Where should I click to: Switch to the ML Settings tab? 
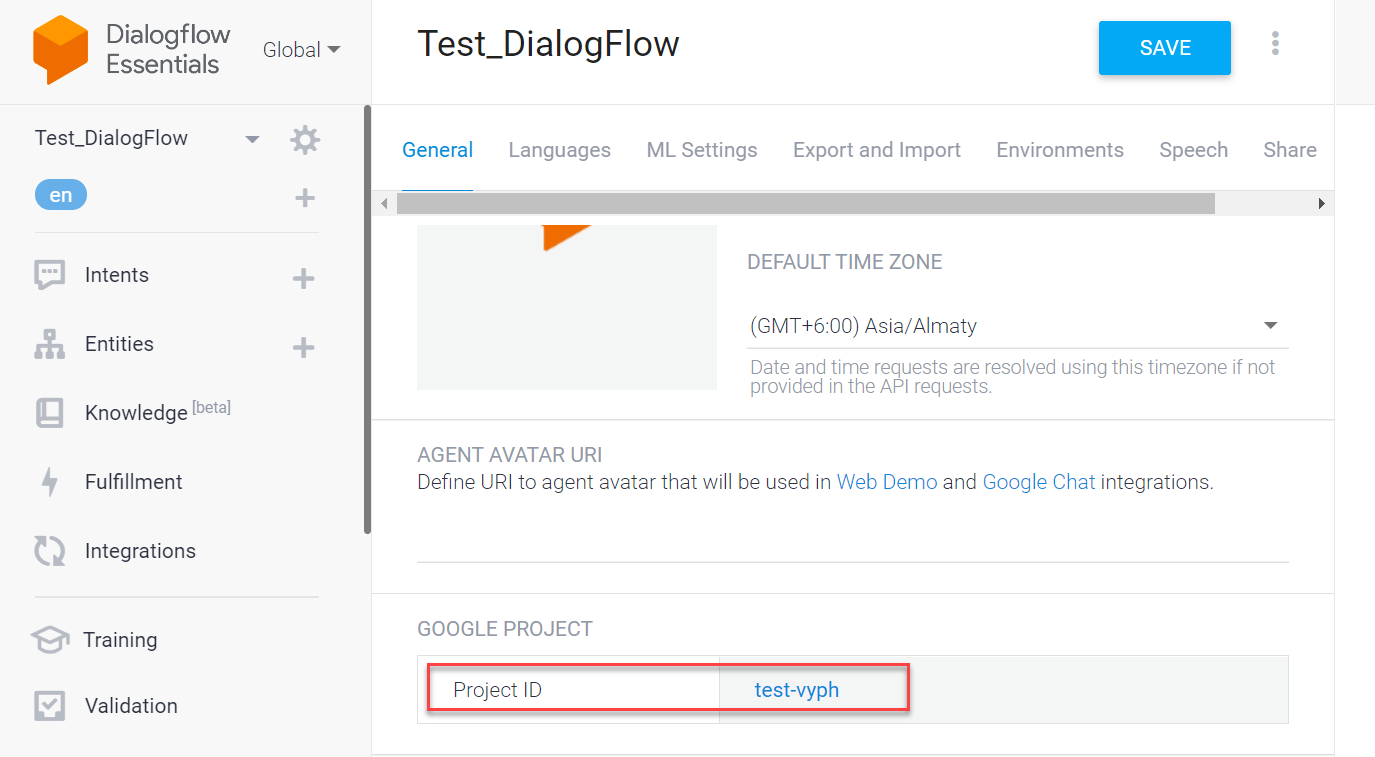click(701, 150)
